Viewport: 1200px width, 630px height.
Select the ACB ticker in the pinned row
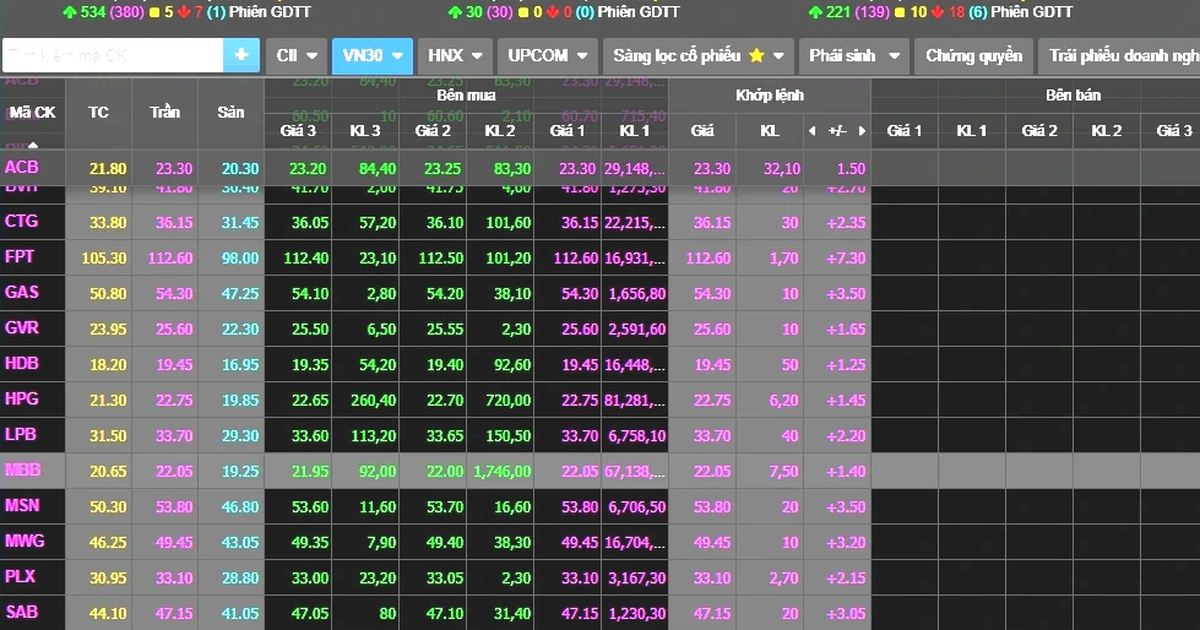point(22,167)
